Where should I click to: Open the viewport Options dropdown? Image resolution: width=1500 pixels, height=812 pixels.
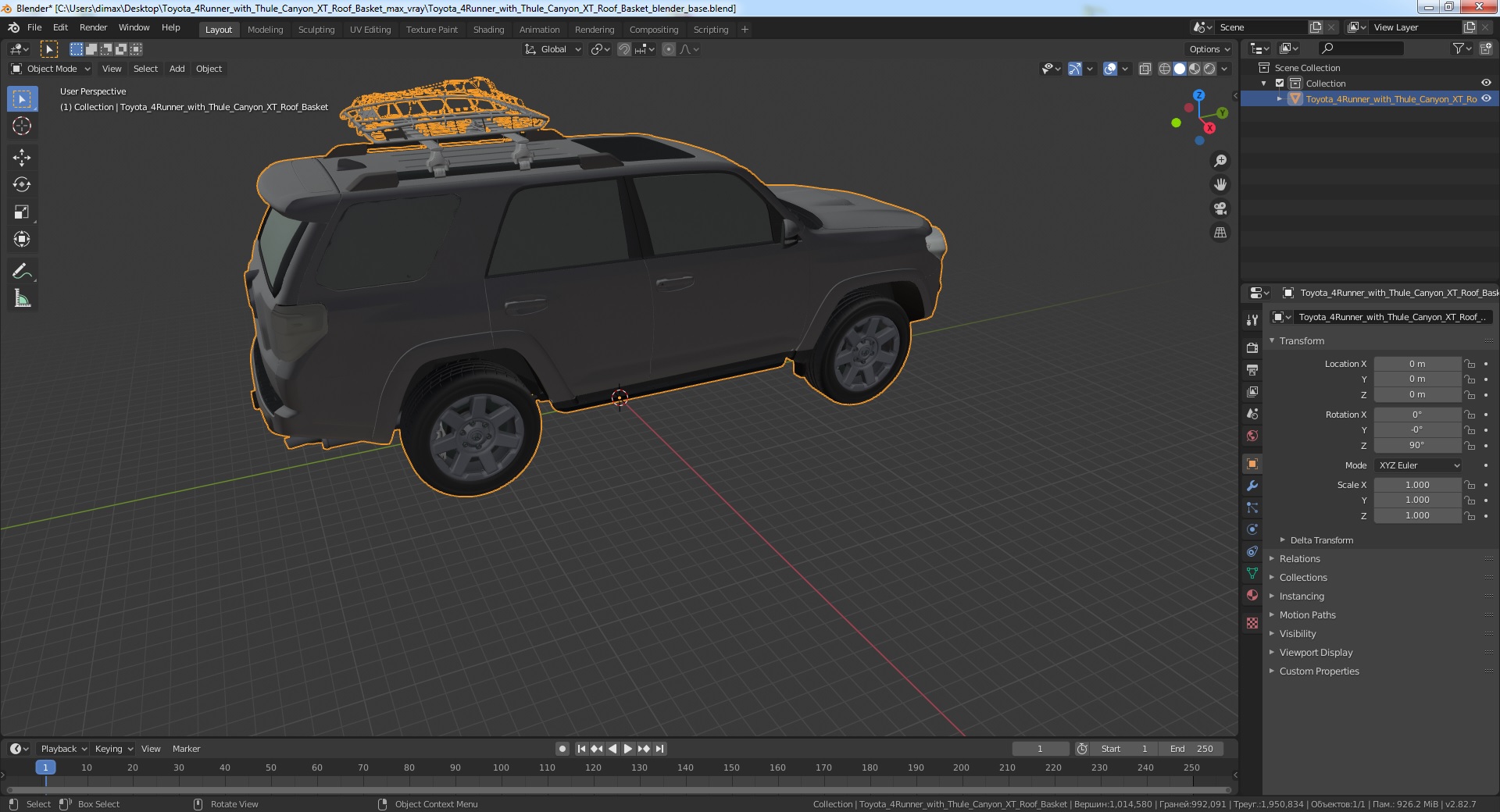click(x=1209, y=49)
